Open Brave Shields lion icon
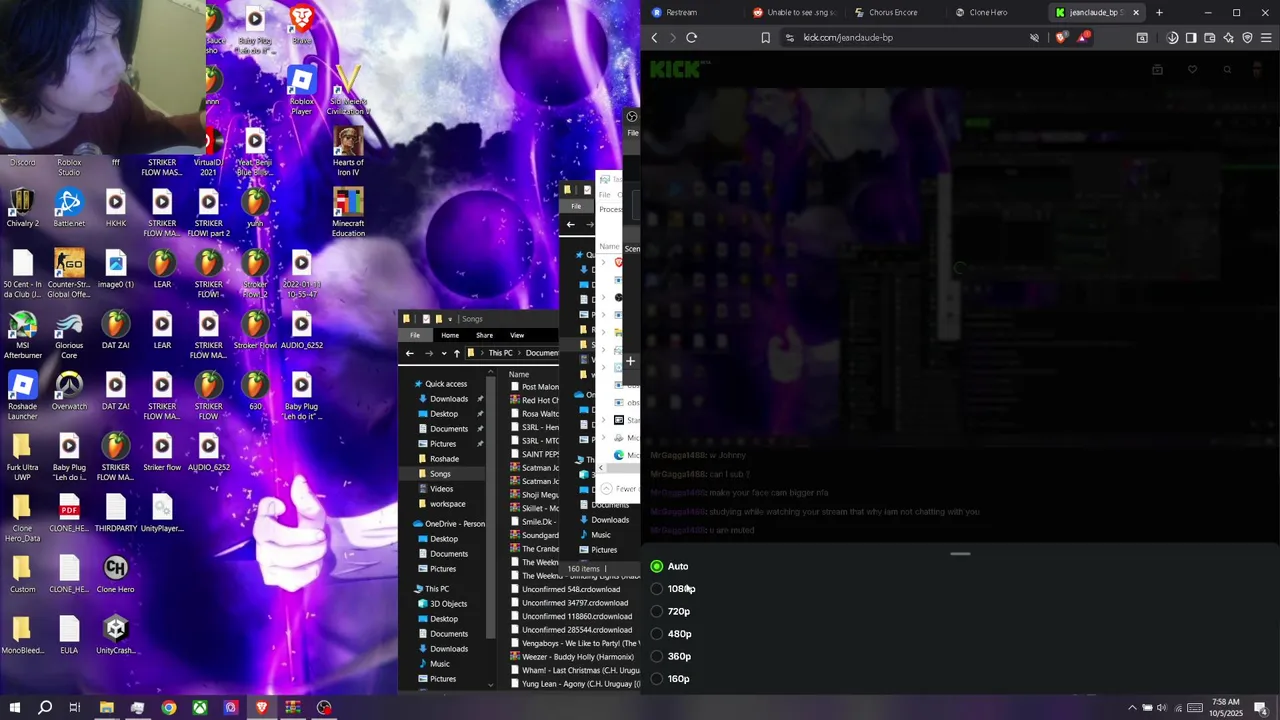Viewport: 1280px width, 720px height. (x=1061, y=38)
